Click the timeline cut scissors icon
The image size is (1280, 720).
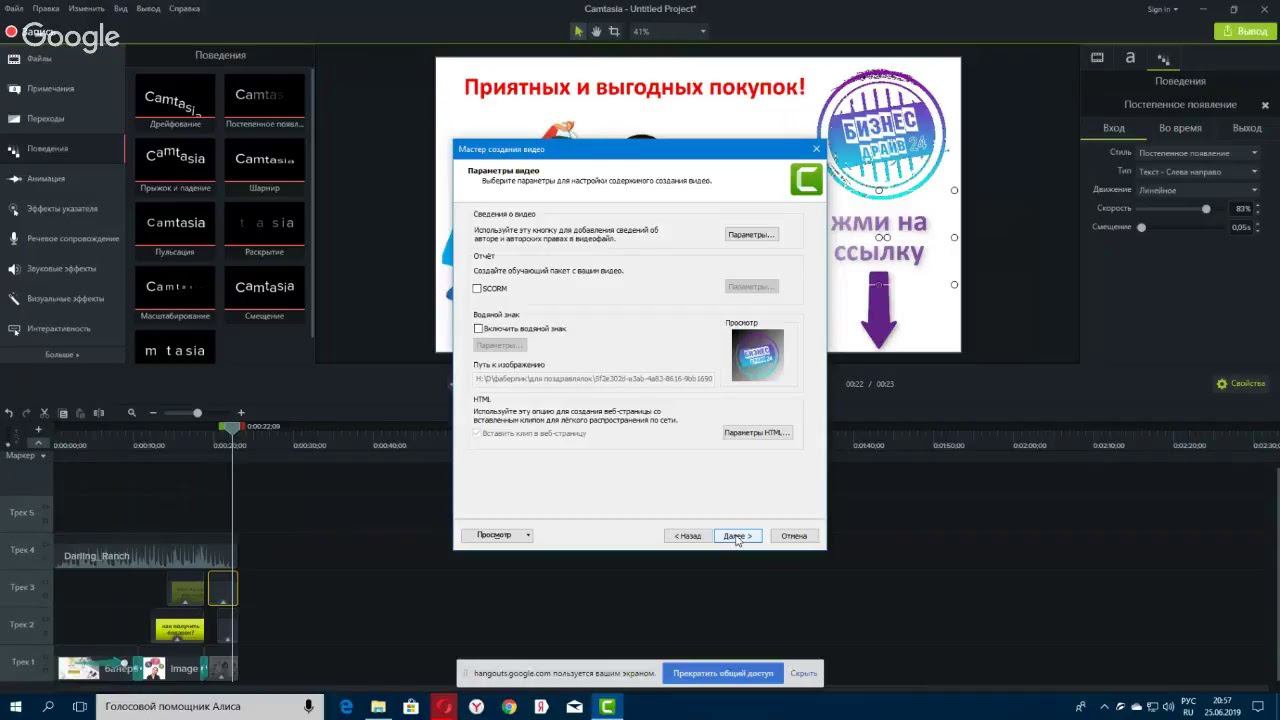(45, 413)
